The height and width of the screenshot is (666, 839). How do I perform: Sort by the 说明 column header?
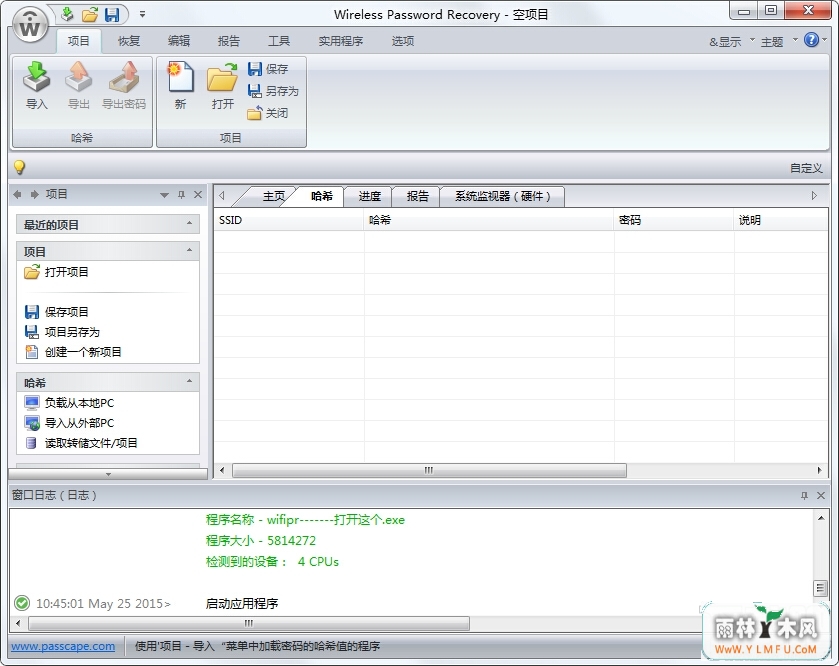(781, 220)
